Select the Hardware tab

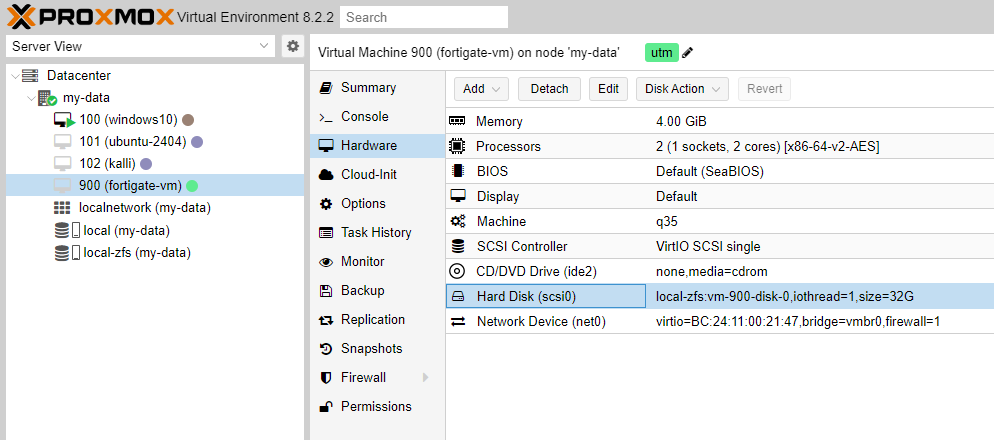click(x=377, y=146)
